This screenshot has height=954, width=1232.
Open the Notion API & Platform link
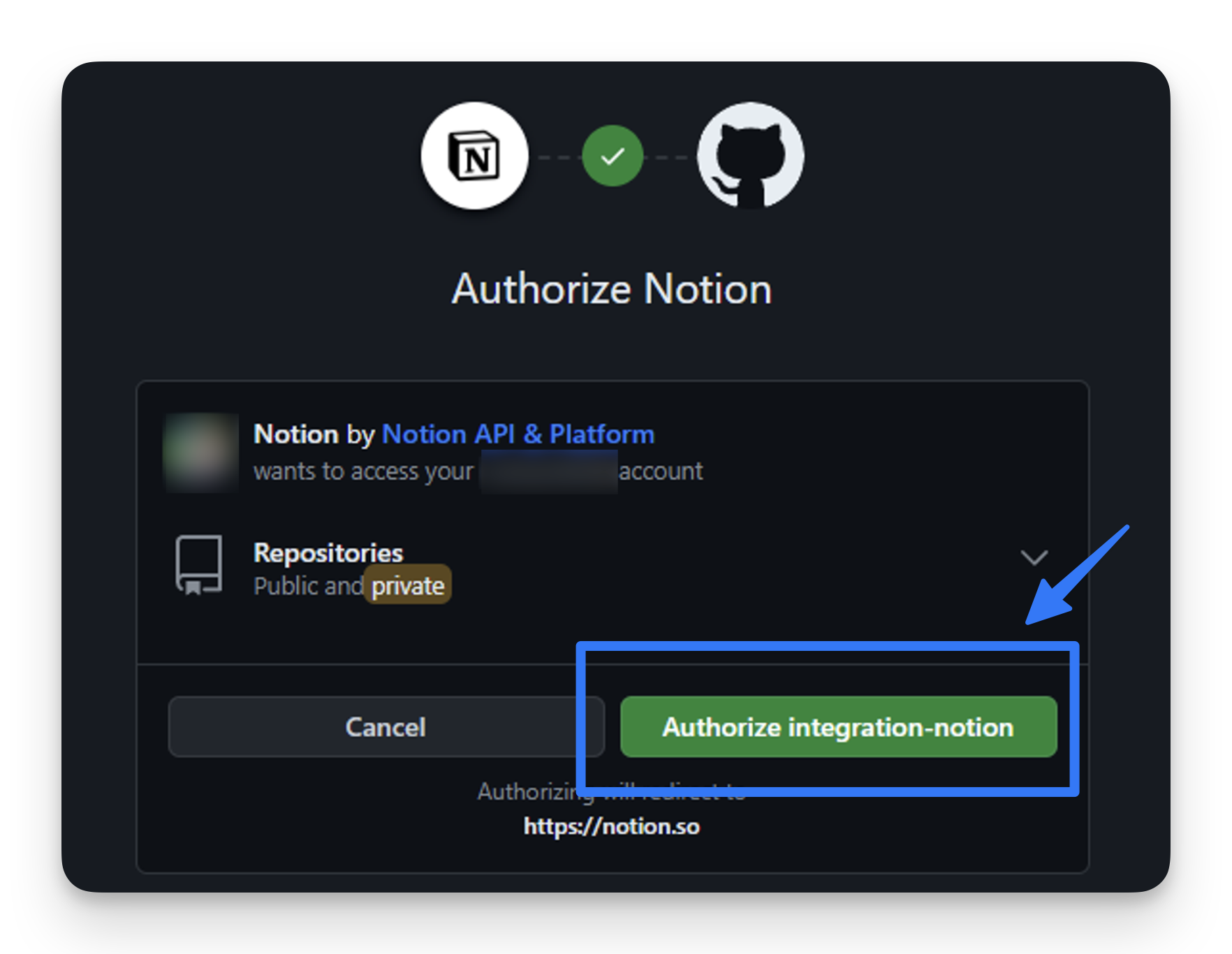[518, 434]
